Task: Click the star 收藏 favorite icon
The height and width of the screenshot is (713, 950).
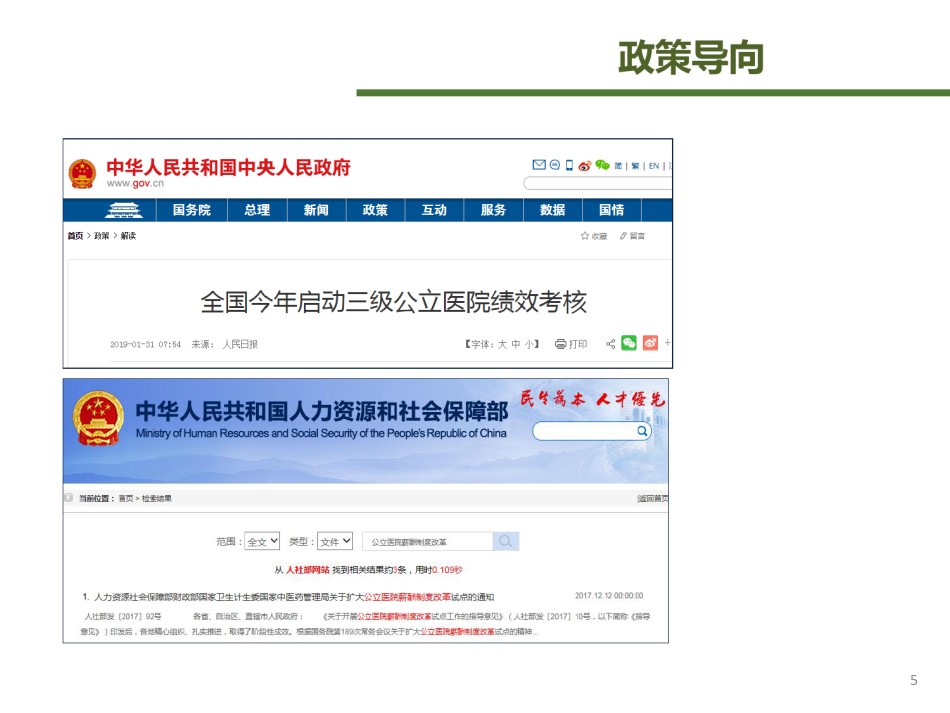Action: pyautogui.click(x=585, y=236)
